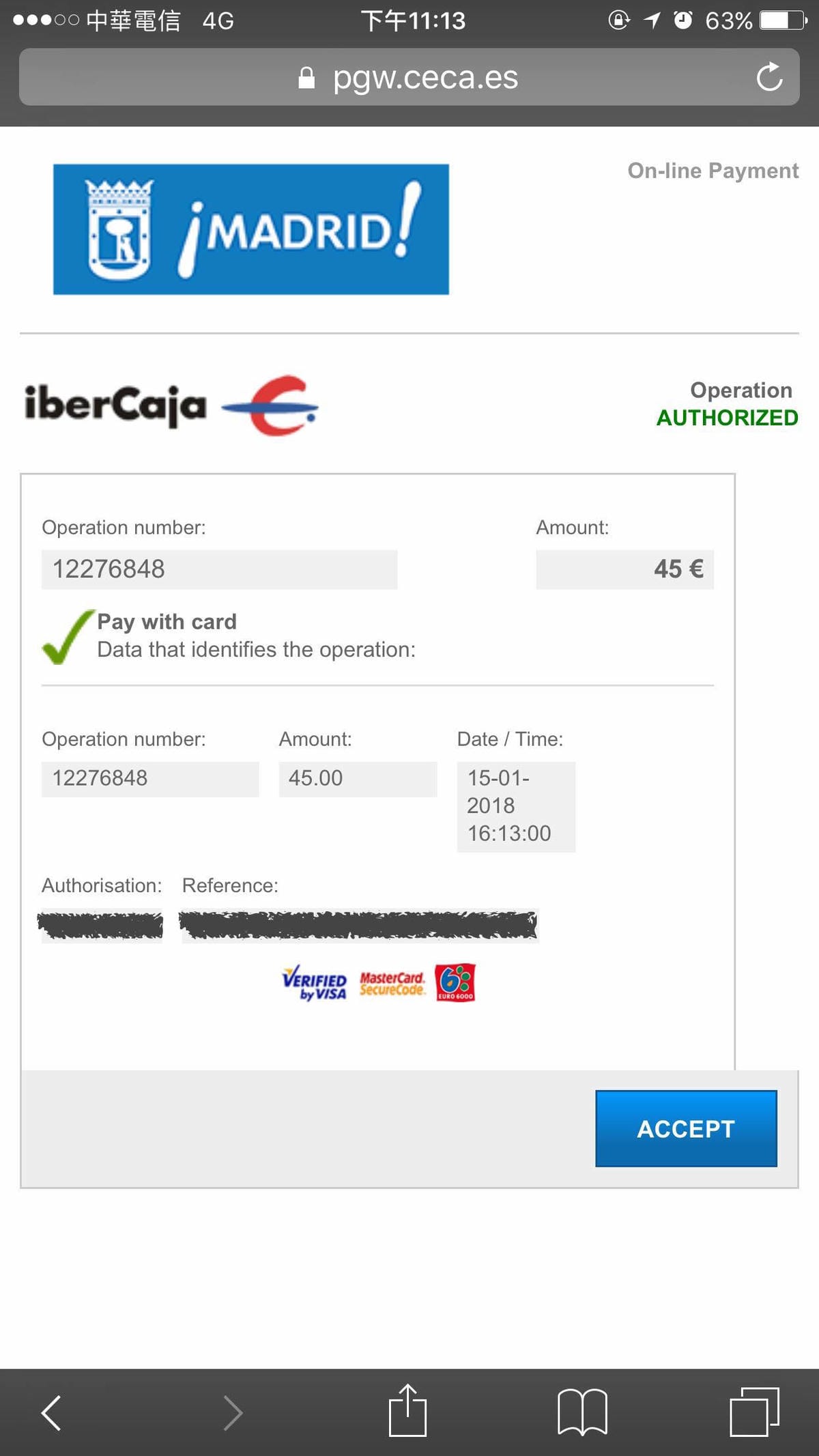Select the Date / Time field
The width and height of the screenshot is (819, 1456).
tap(516, 806)
